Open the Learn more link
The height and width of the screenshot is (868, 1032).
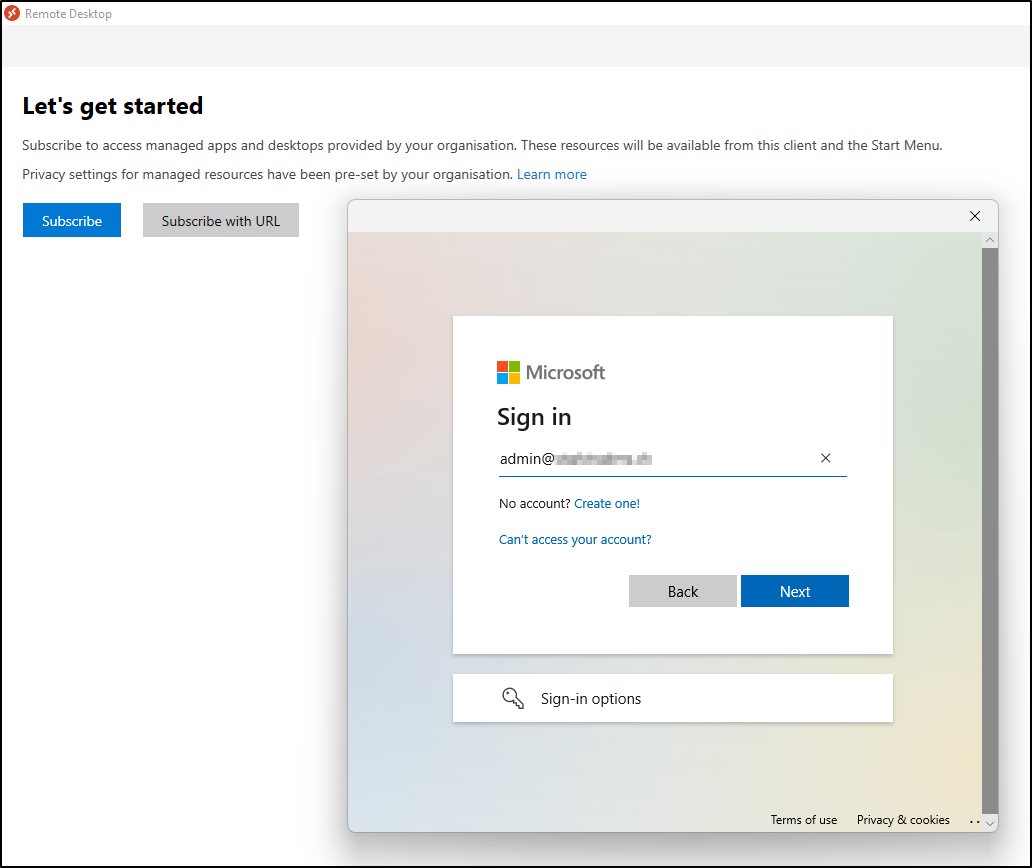tap(552, 174)
